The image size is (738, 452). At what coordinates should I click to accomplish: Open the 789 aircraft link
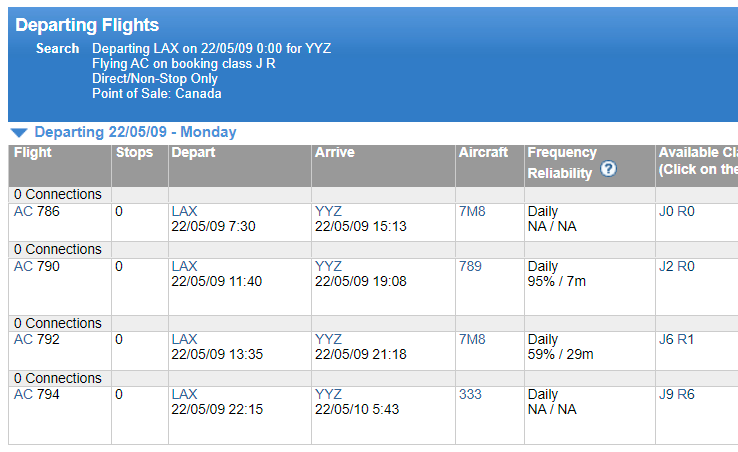coord(470,267)
